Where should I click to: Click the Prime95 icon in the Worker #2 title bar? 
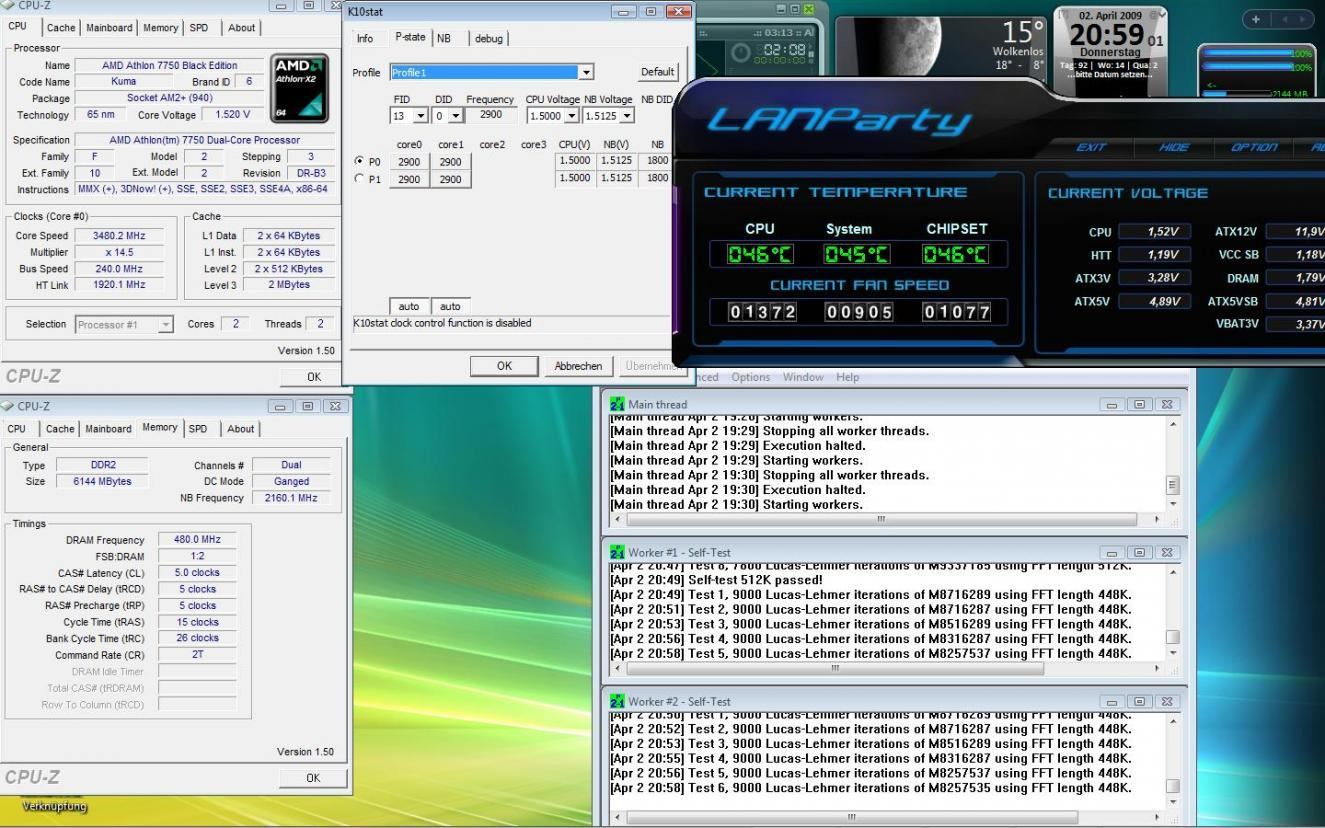[618, 701]
